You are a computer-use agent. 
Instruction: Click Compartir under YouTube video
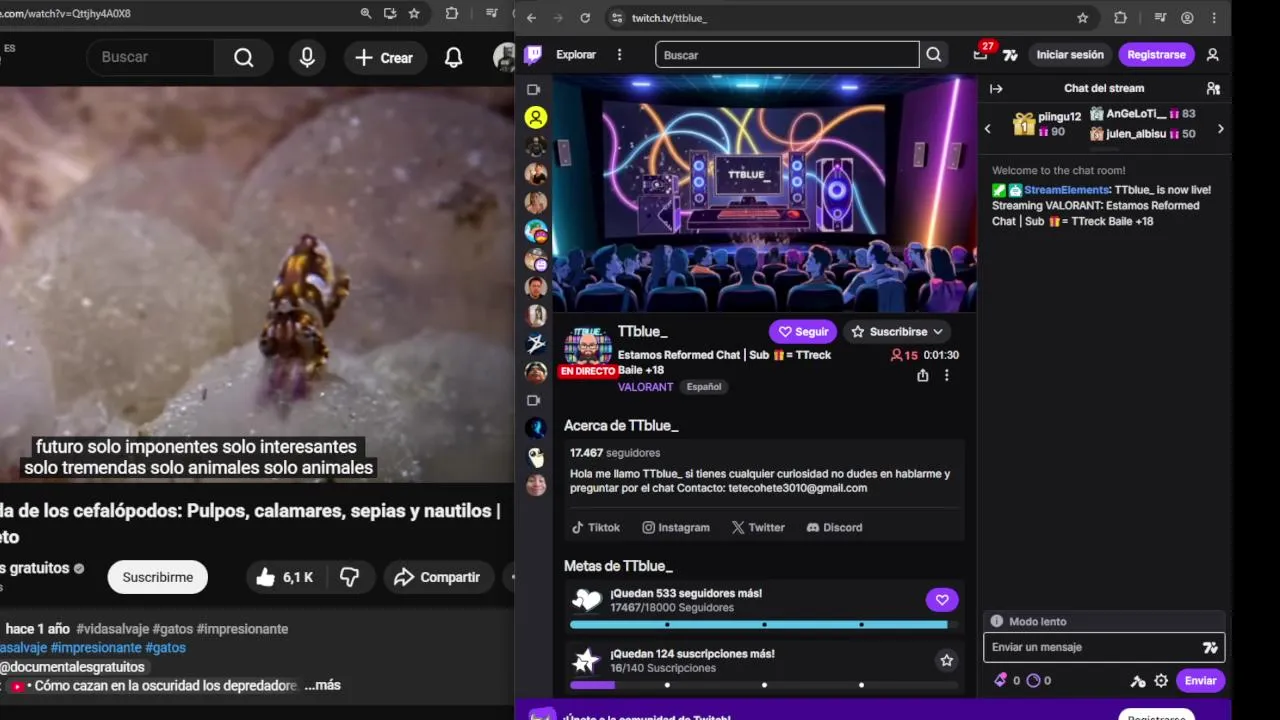coord(437,577)
